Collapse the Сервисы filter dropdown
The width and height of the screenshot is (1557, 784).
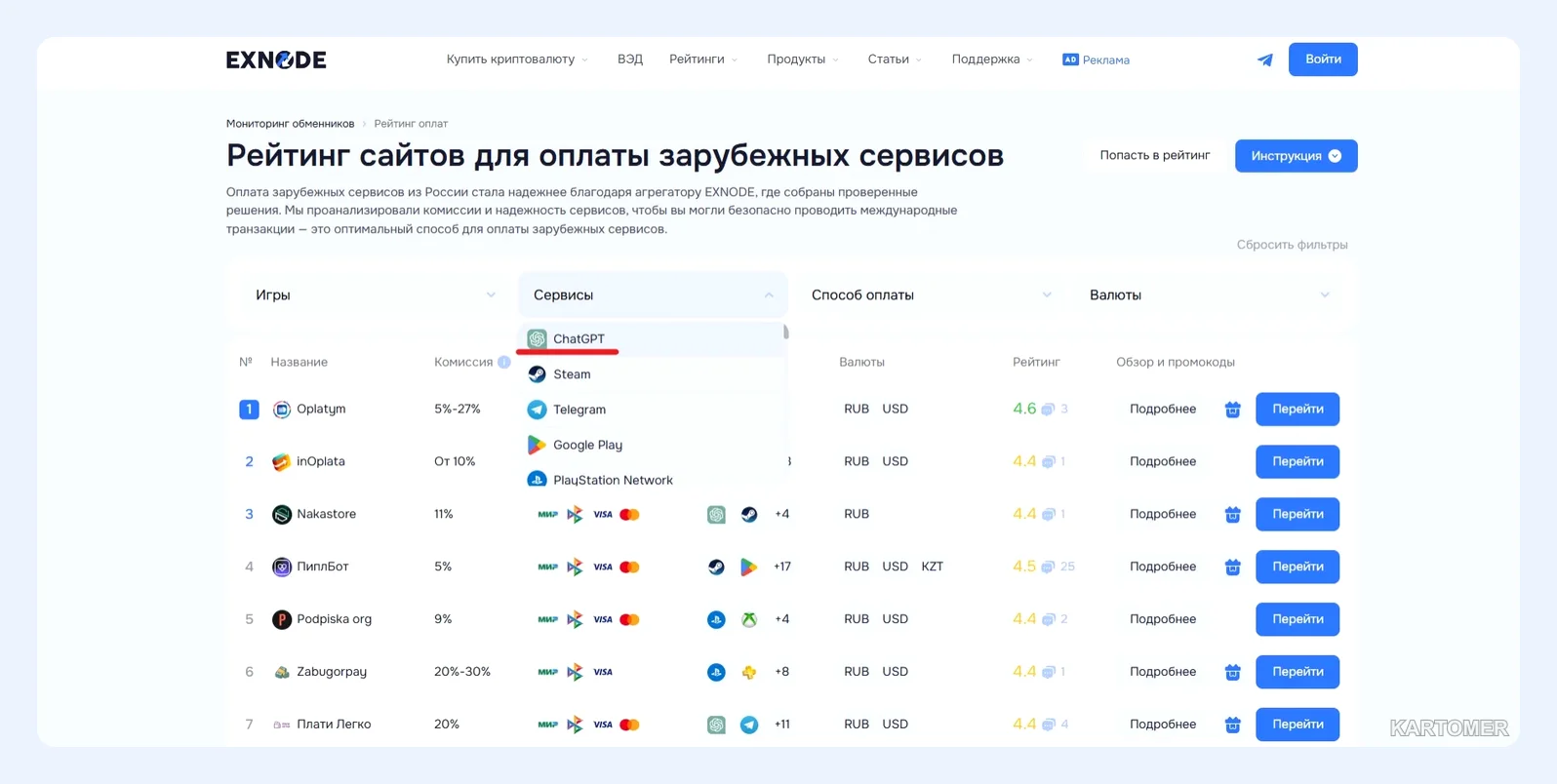pos(653,294)
